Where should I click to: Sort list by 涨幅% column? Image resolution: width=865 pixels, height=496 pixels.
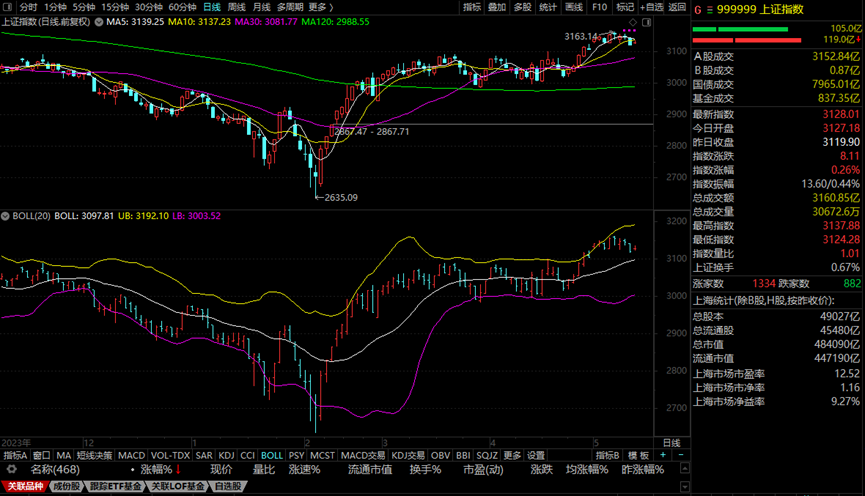pos(156,470)
